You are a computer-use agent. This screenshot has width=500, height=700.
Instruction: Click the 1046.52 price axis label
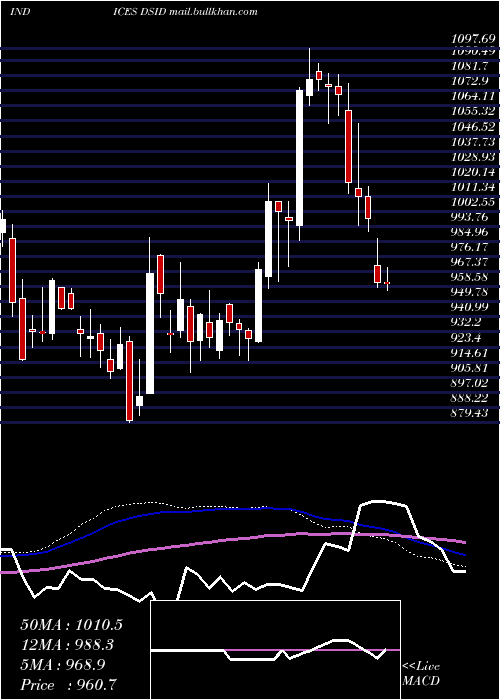point(473,127)
